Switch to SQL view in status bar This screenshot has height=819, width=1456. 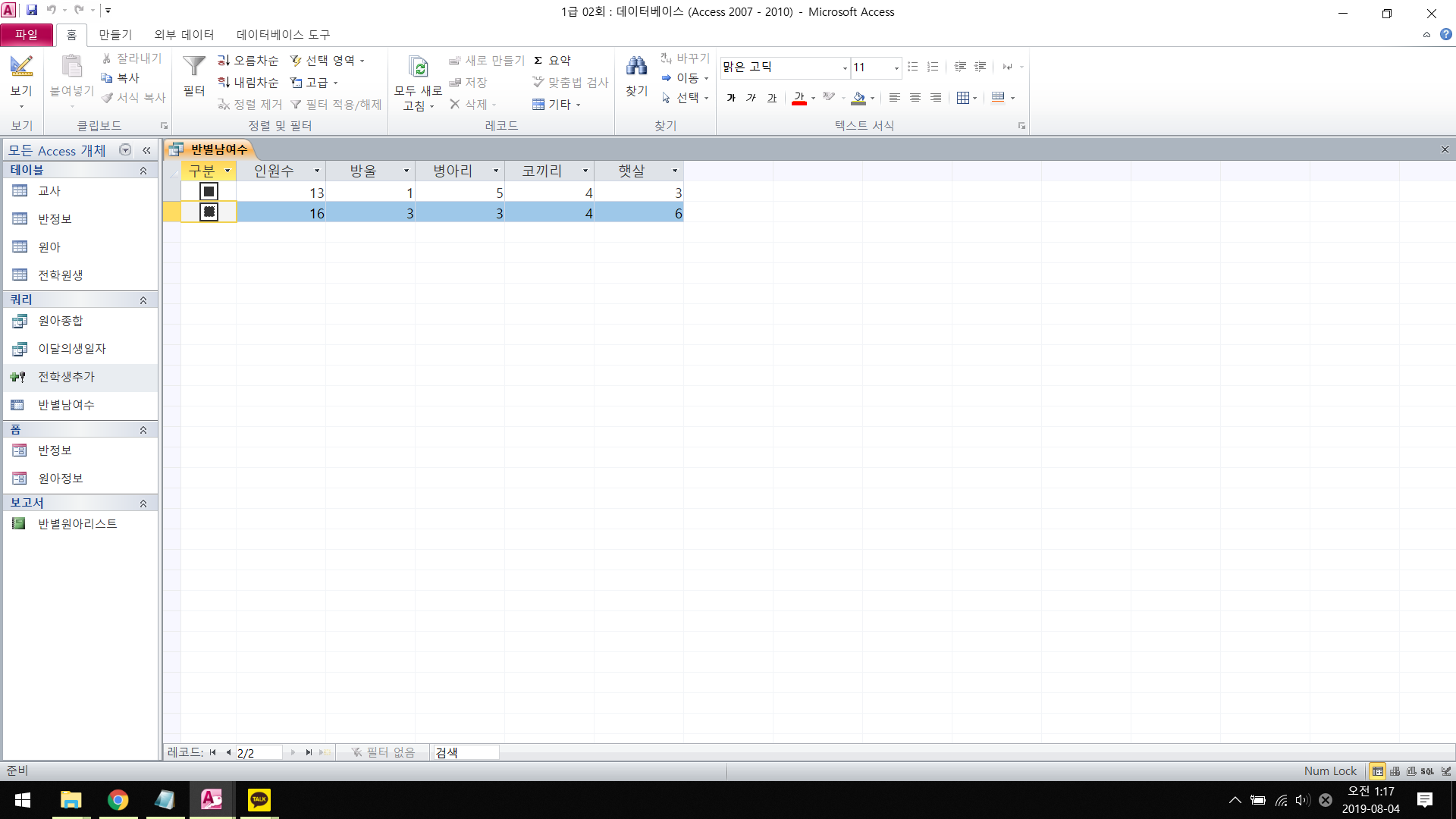point(1427,771)
